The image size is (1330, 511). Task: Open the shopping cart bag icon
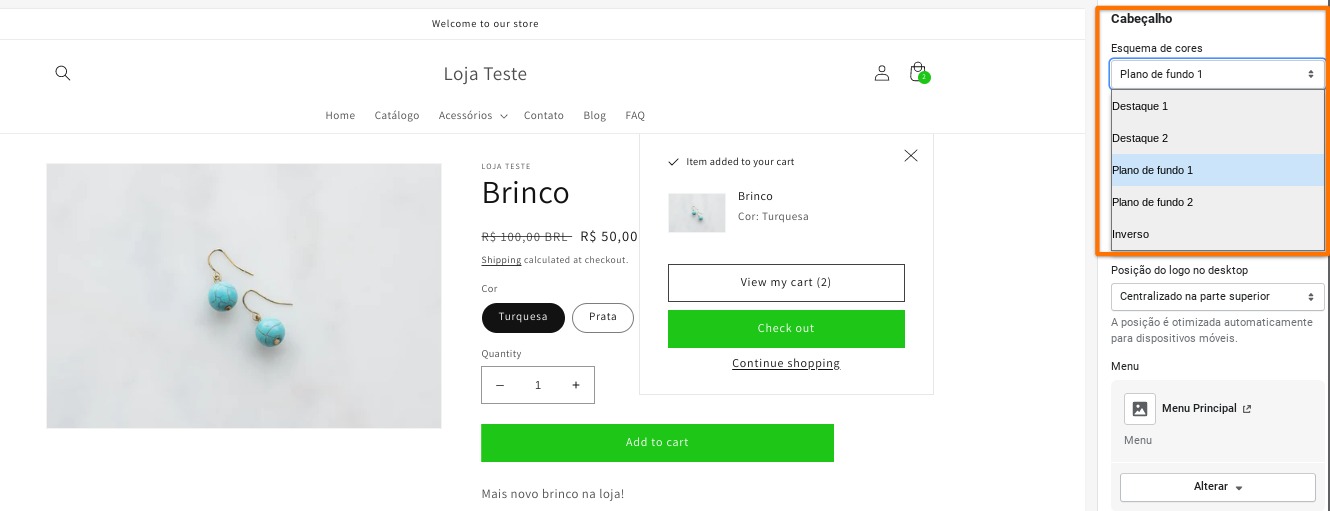tap(917, 73)
